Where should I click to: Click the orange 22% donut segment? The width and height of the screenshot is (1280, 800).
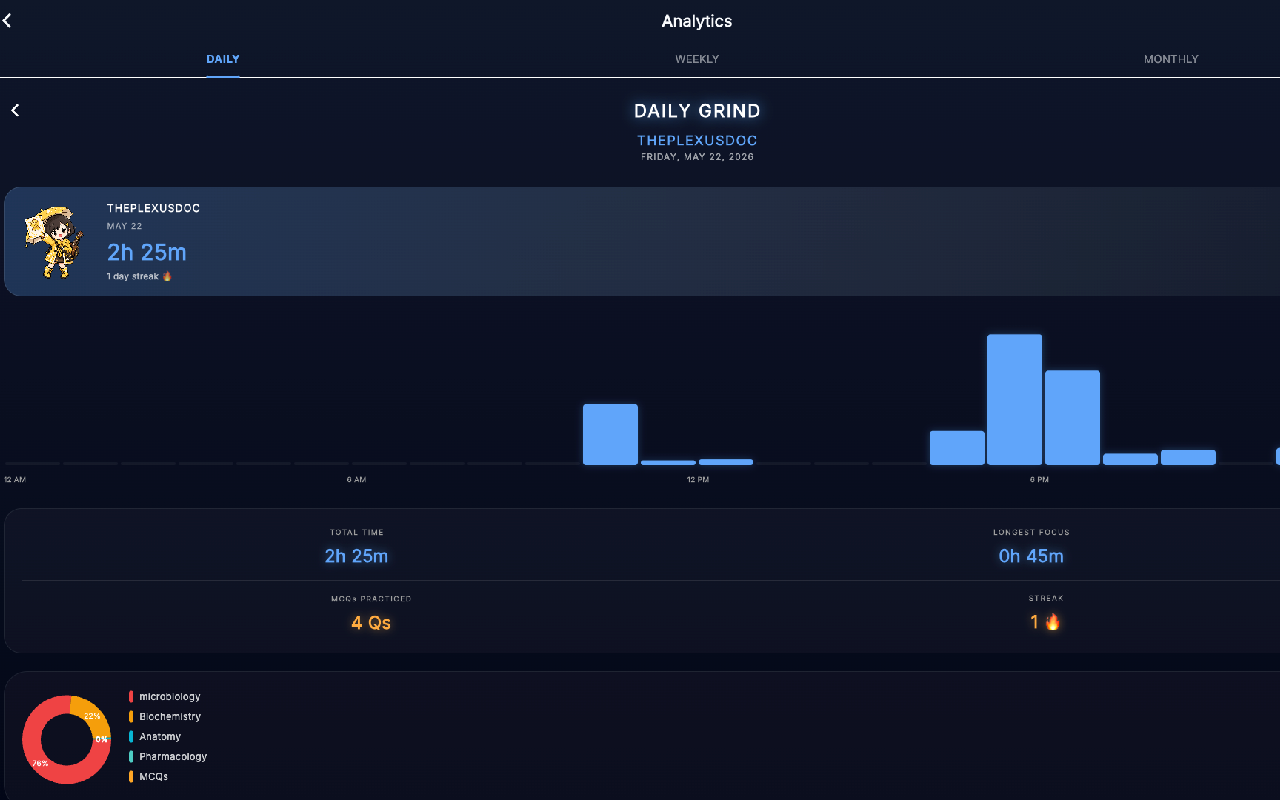pos(91,714)
